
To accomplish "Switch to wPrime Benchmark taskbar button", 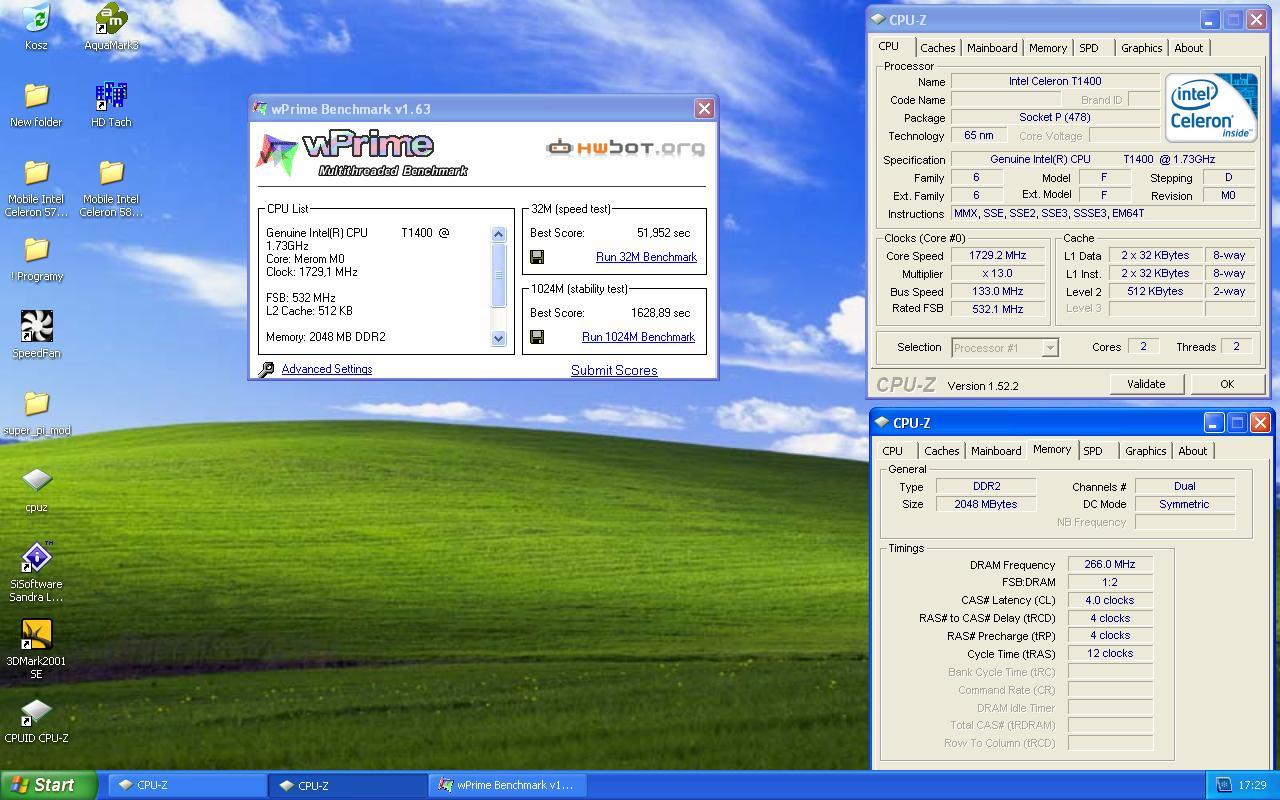I will [x=508, y=785].
